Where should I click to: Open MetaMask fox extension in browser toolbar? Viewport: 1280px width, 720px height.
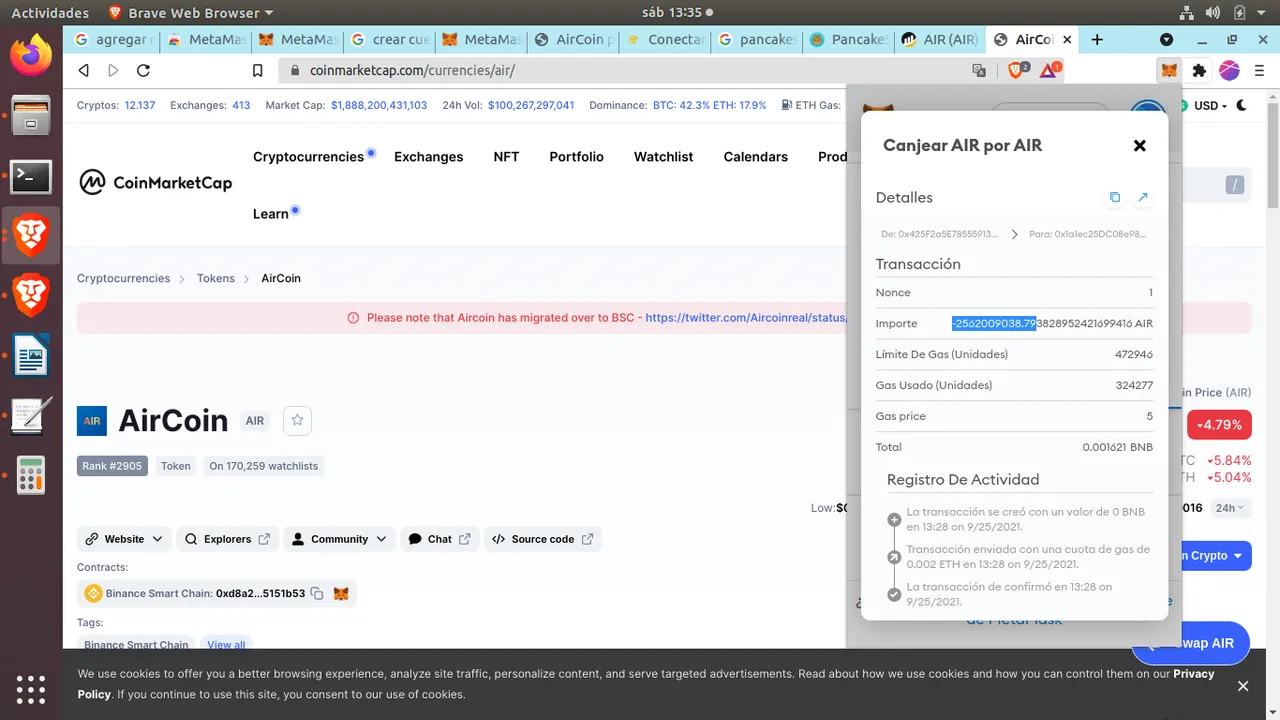(x=1169, y=71)
